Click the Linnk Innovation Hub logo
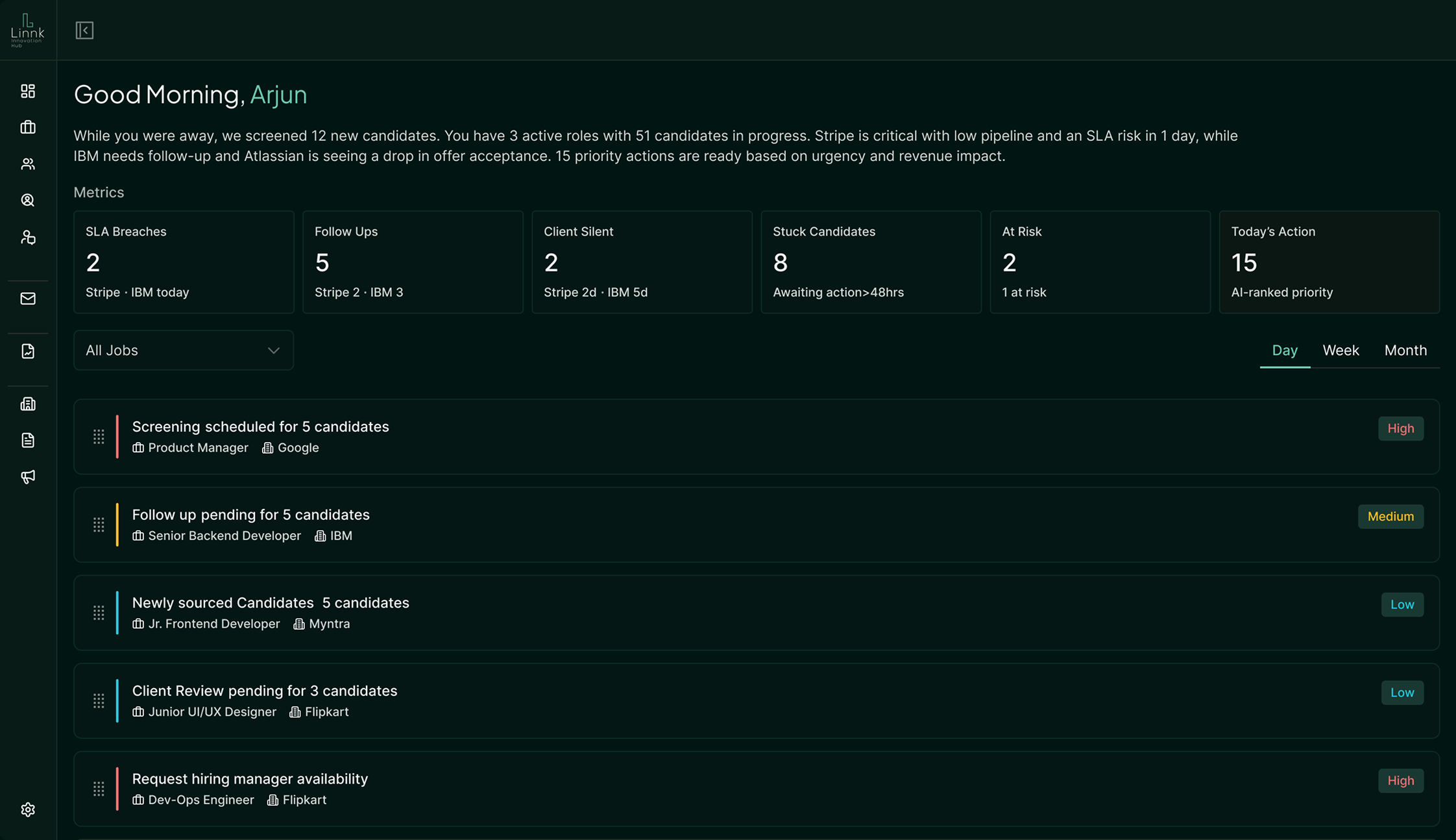Screen dimensions: 1456x840 tap(27, 30)
